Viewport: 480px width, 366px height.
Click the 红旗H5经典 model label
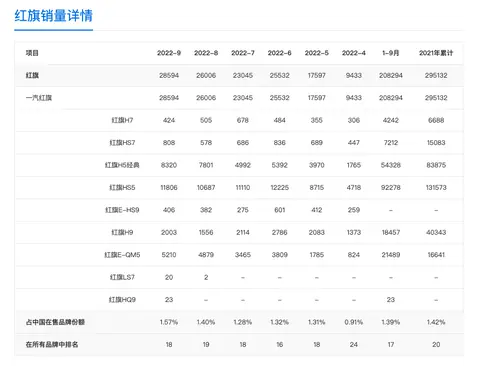click(122, 165)
